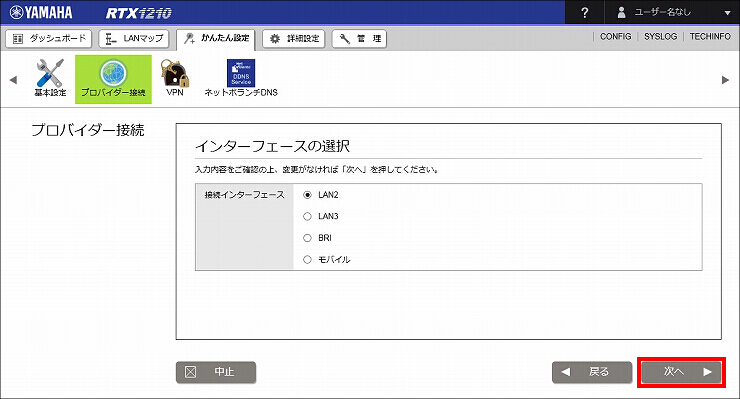The height and width of the screenshot is (399, 740).
Task: Click the 中止 cancel button
Action: pyautogui.click(x=216, y=372)
